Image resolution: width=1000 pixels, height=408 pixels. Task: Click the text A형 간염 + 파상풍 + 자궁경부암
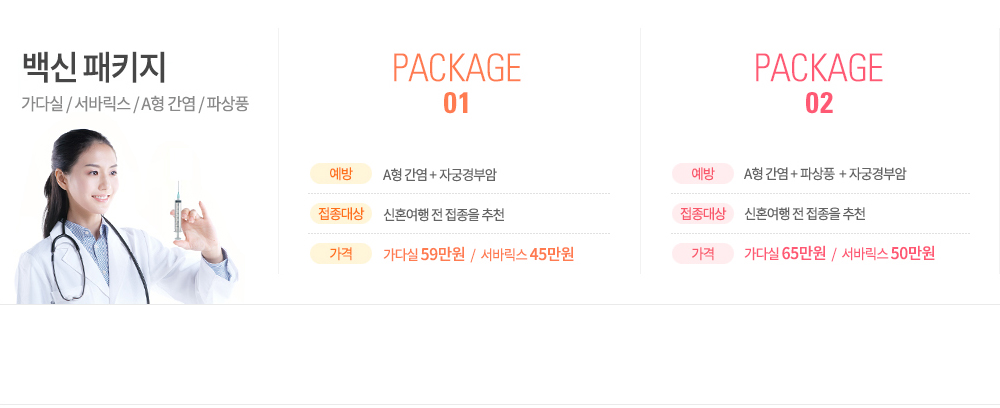(x=825, y=174)
